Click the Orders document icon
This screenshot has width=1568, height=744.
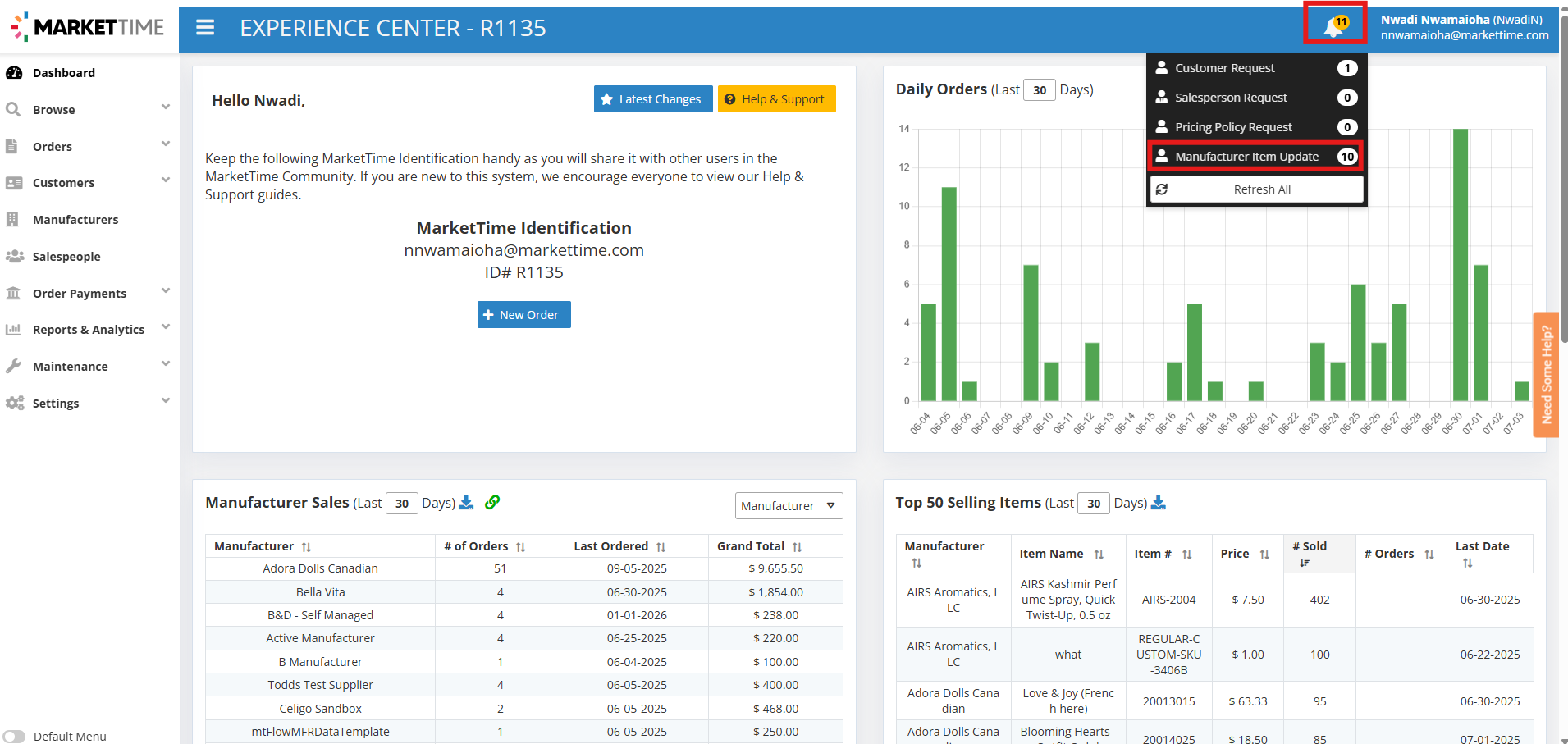[x=11, y=146]
